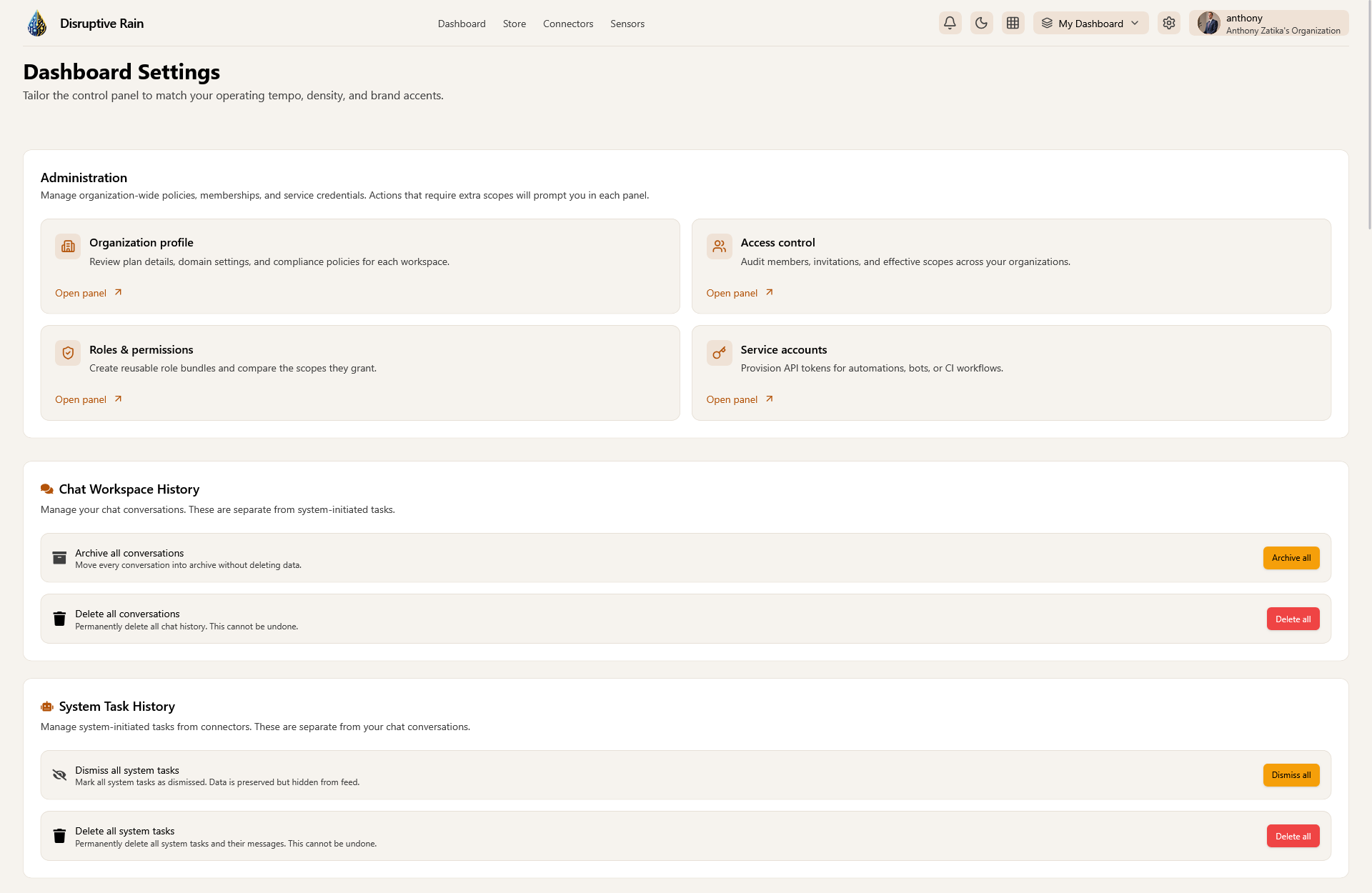
Task: Toggle dark mode using the moon icon
Action: tap(981, 23)
